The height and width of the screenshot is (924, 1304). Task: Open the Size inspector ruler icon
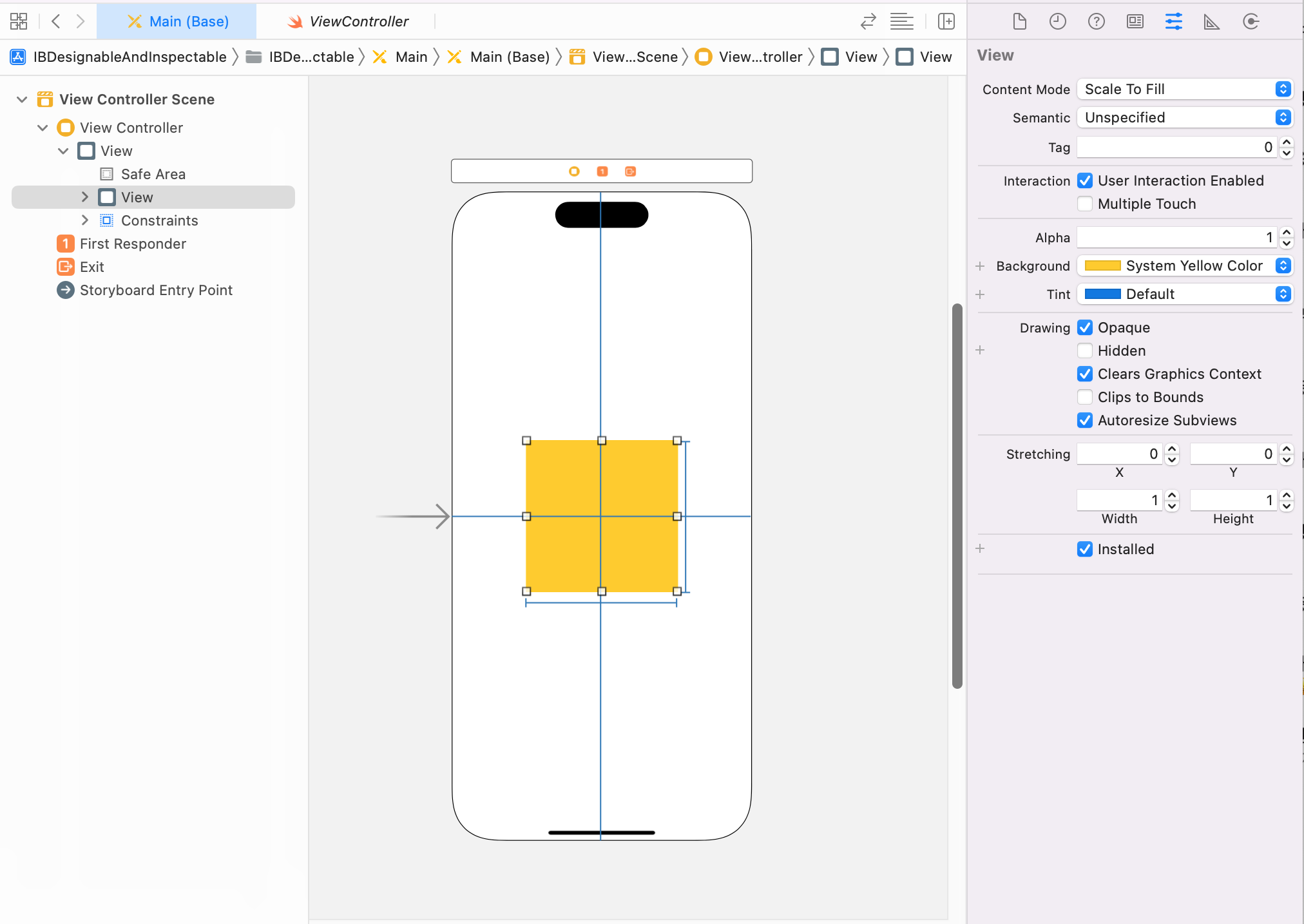1211,21
